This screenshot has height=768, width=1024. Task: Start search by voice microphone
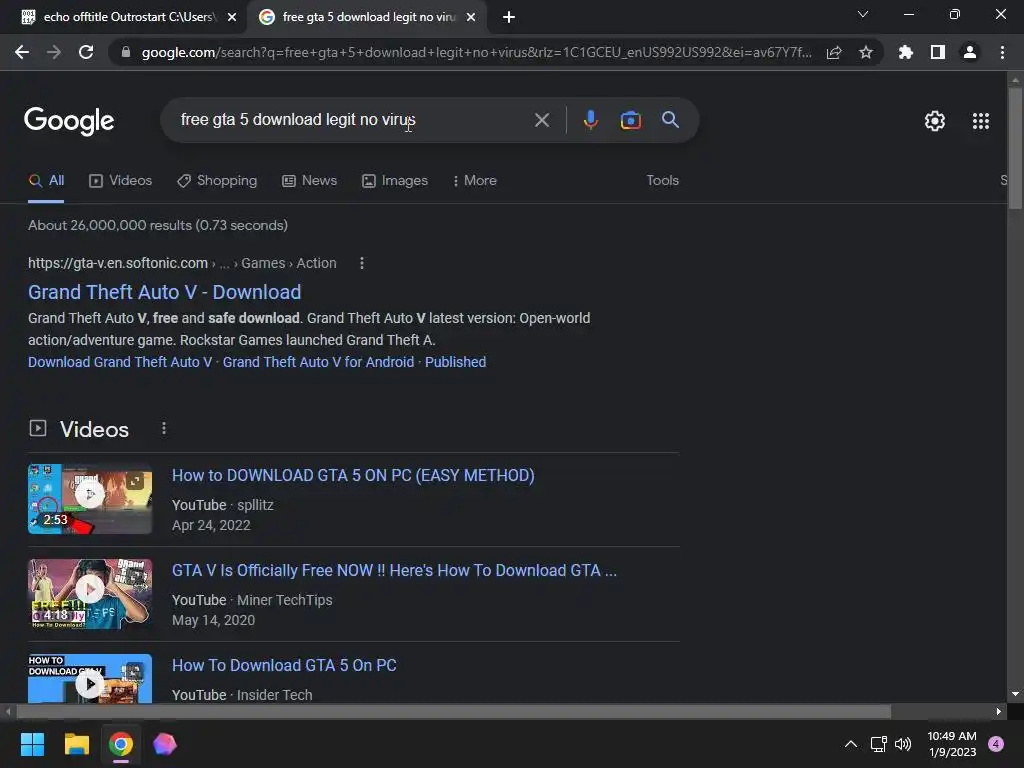pyautogui.click(x=590, y=120)
